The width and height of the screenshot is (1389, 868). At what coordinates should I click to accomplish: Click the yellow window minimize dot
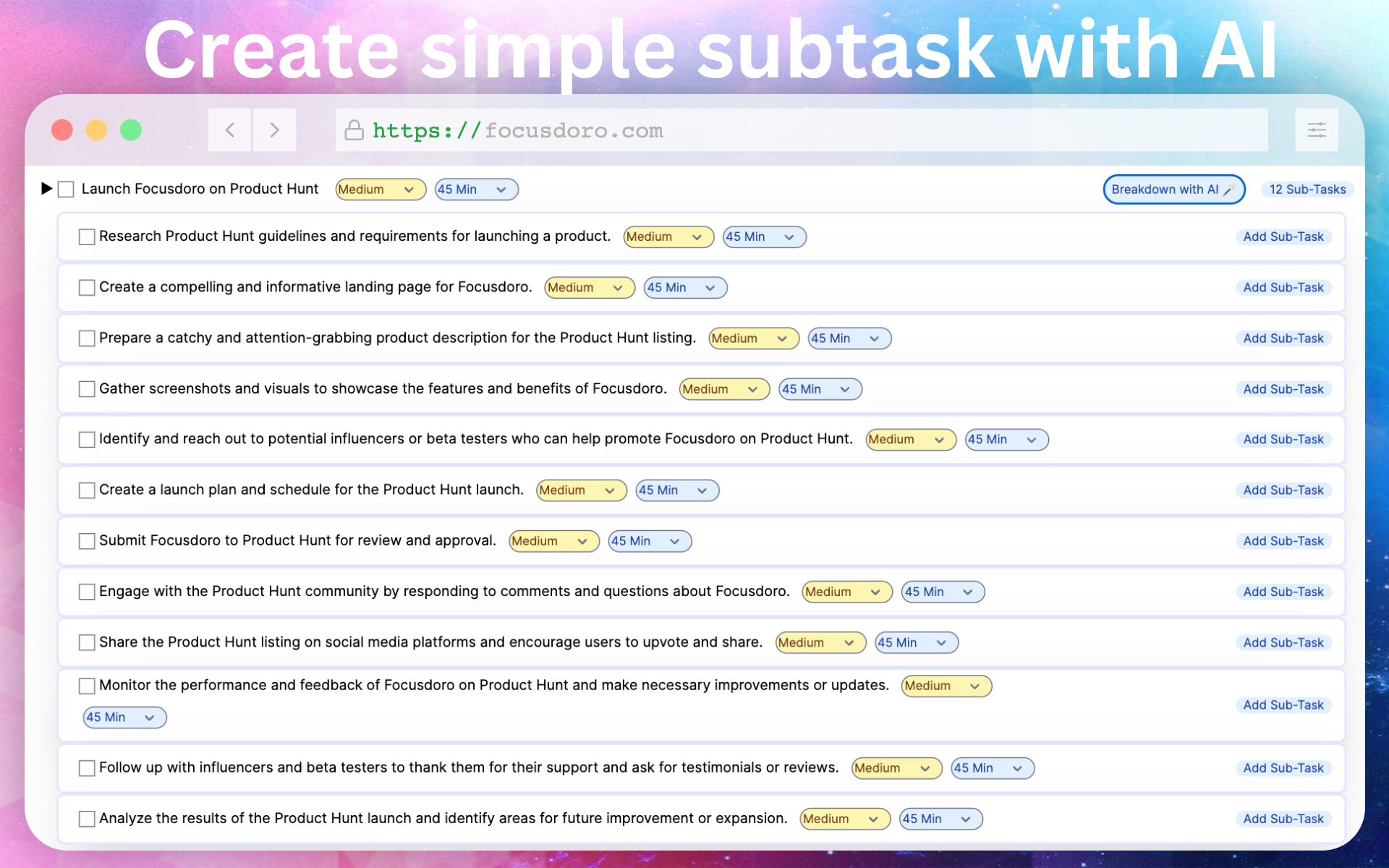96,130
